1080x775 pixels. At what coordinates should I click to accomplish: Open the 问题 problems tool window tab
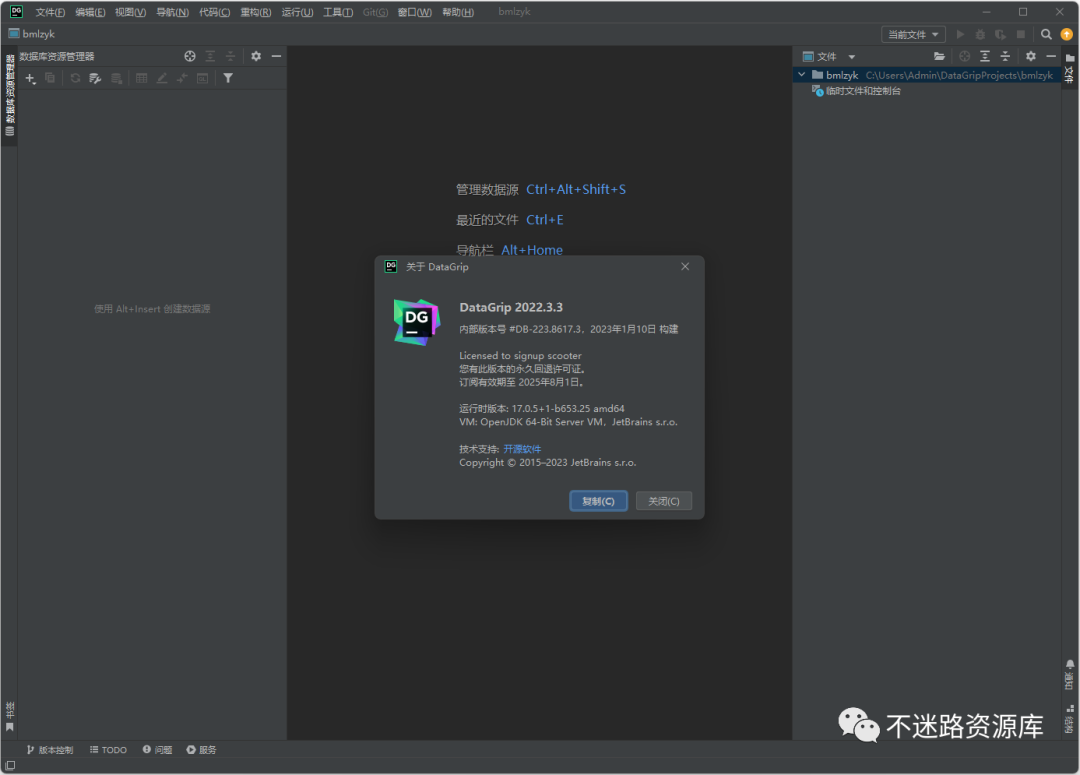(158, 750)
